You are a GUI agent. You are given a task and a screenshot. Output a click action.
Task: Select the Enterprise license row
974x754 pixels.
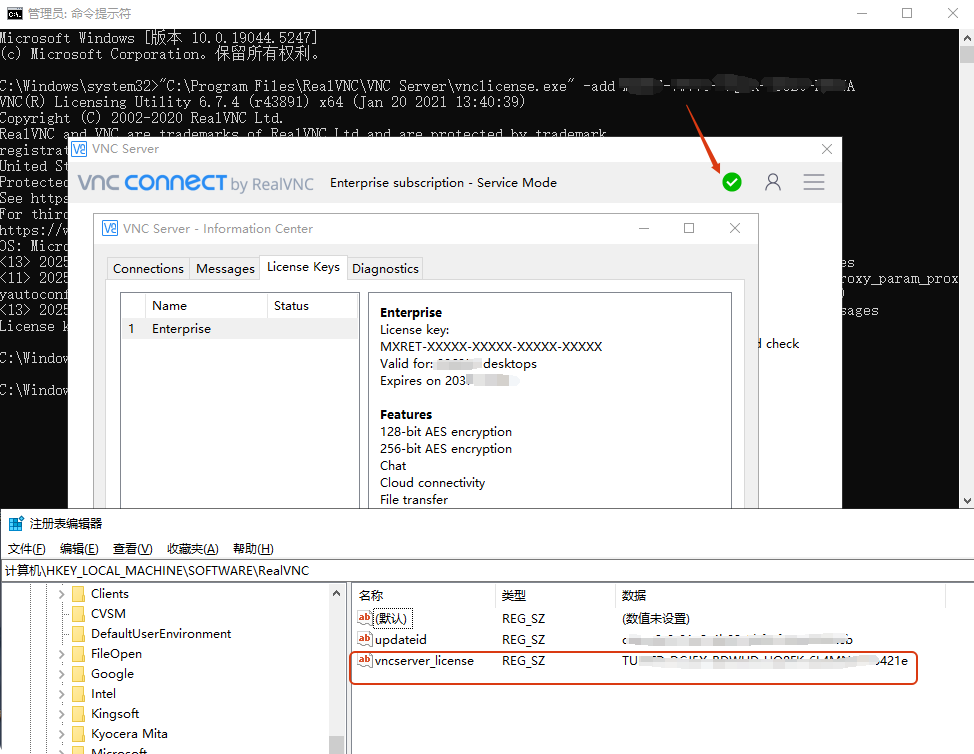pos(240,329)
